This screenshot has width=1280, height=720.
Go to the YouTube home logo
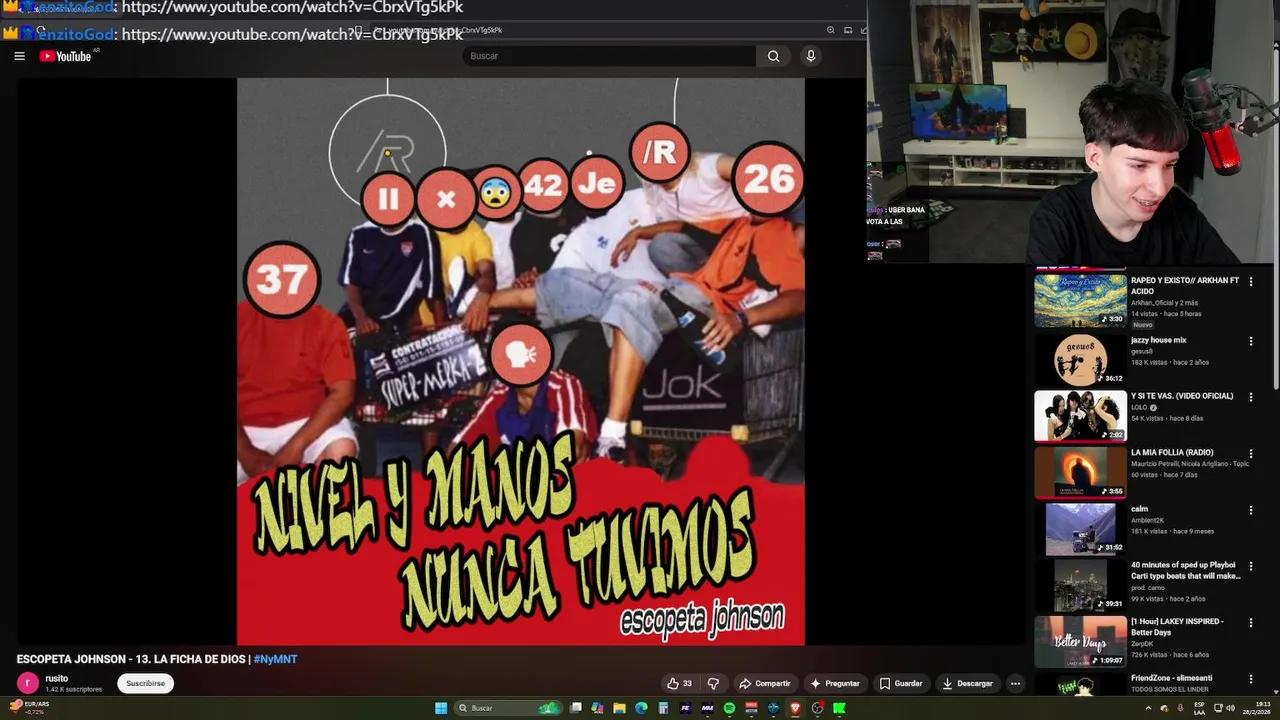[66, 56]
